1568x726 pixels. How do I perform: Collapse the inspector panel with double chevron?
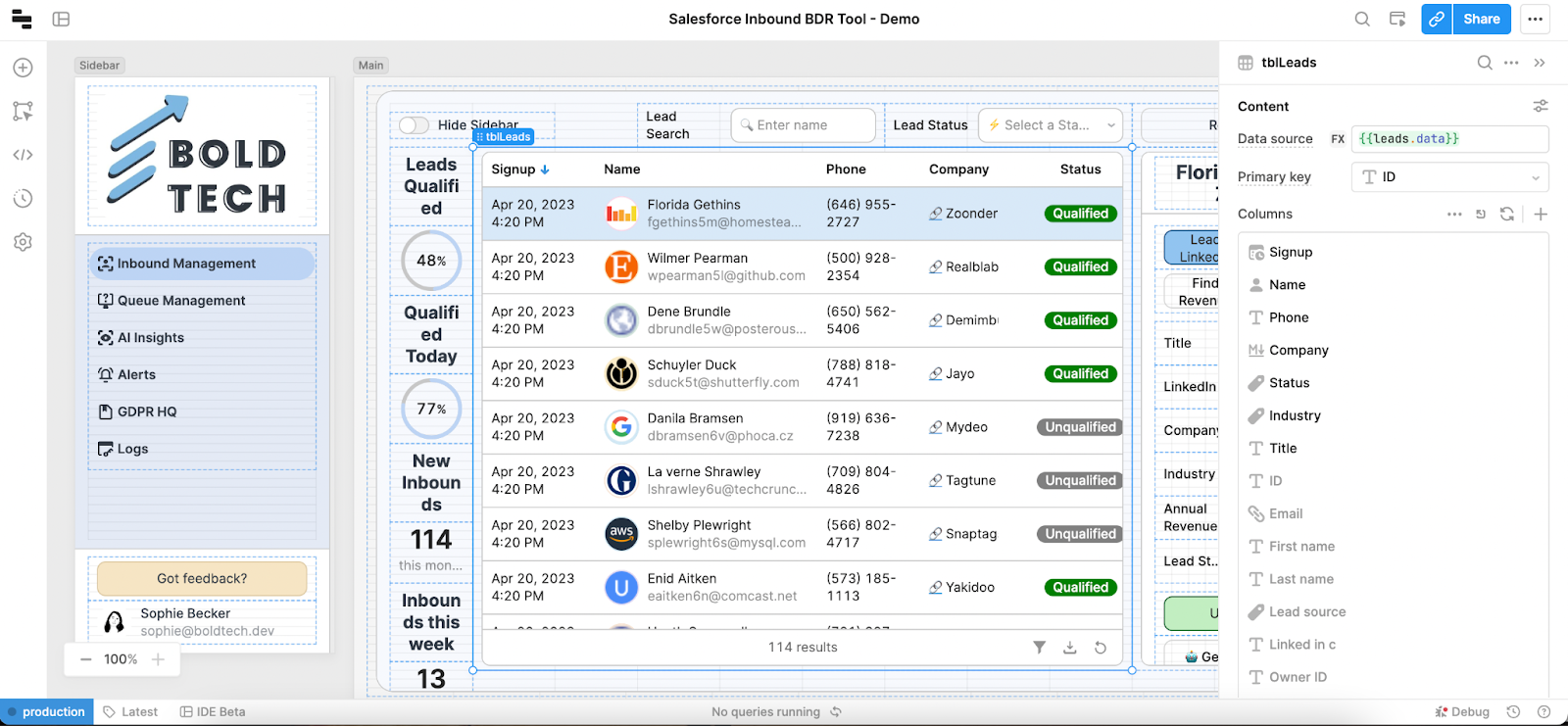pos(1540,63)
